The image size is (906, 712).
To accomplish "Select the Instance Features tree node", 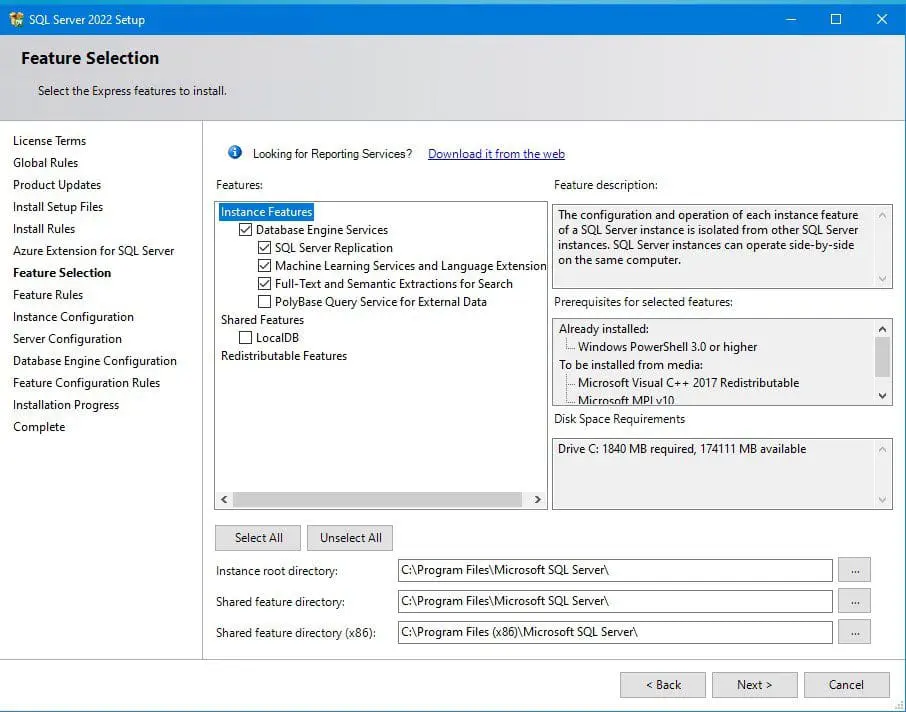I will 266,211.
